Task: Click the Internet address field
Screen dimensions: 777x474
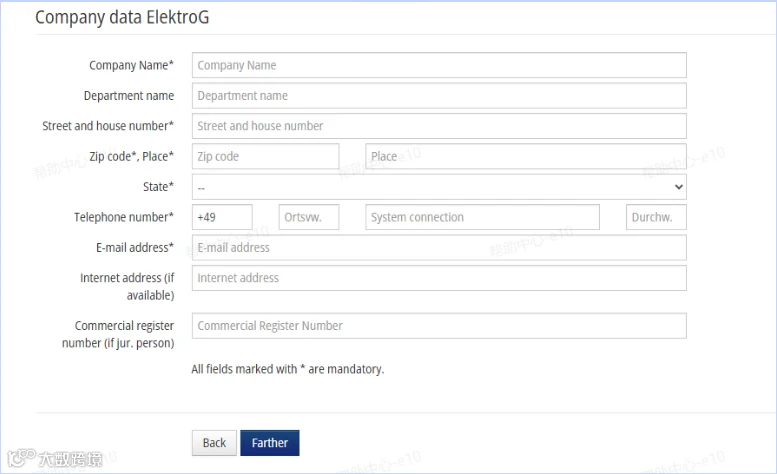Action: coord(439,278)
